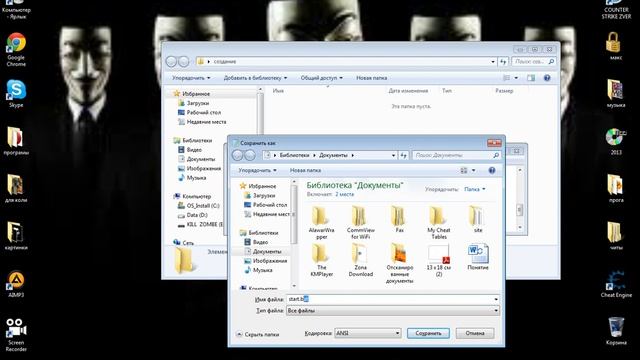This screenshot has height=360, width=640.
Task: Open 'Упорядочить' menu in 'создание' window
Action: (191, 78)
